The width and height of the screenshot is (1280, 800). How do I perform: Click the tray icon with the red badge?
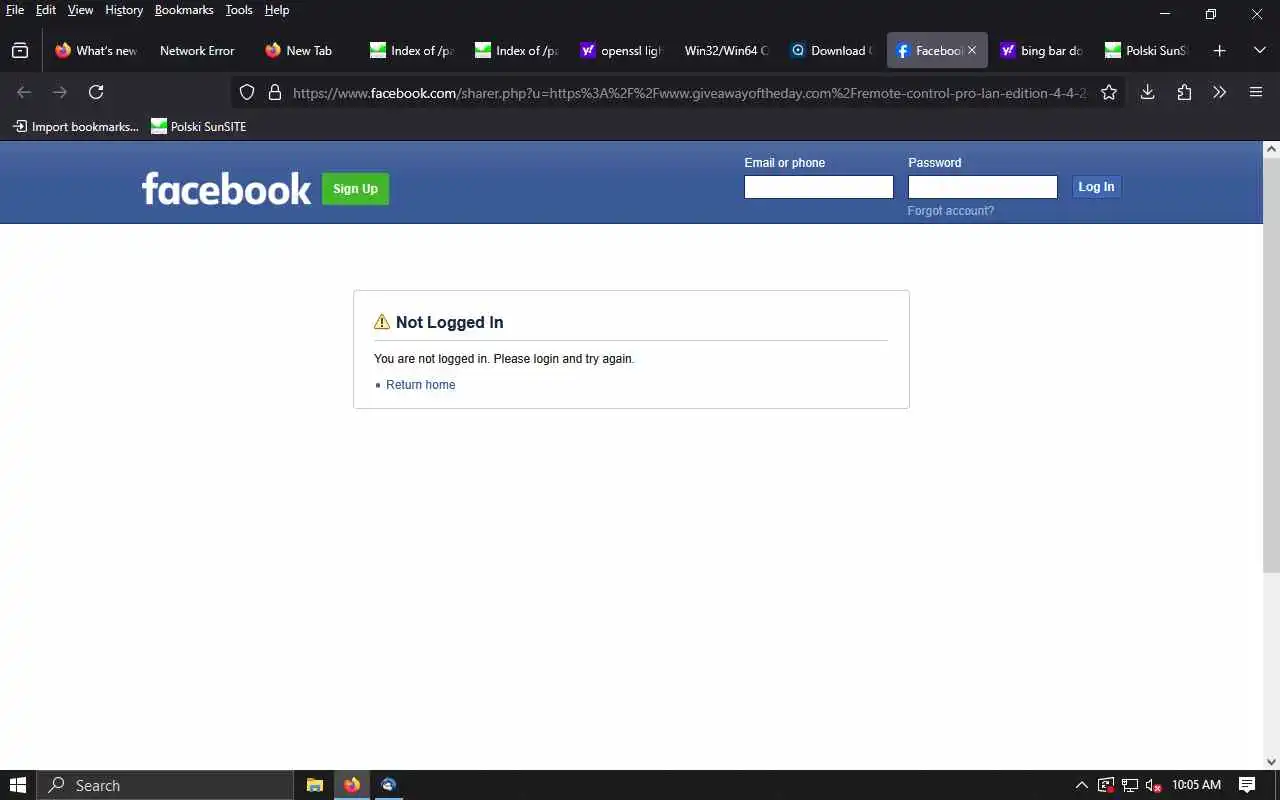click(x=1106, y=785)
